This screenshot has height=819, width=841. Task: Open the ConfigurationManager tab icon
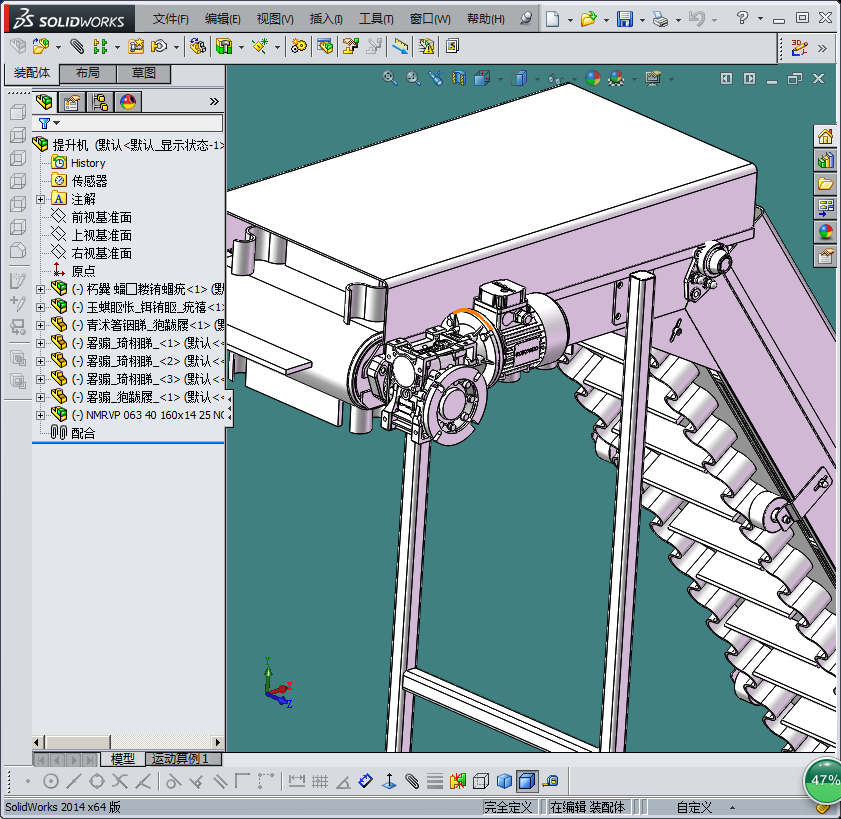(x=100, y=101)
